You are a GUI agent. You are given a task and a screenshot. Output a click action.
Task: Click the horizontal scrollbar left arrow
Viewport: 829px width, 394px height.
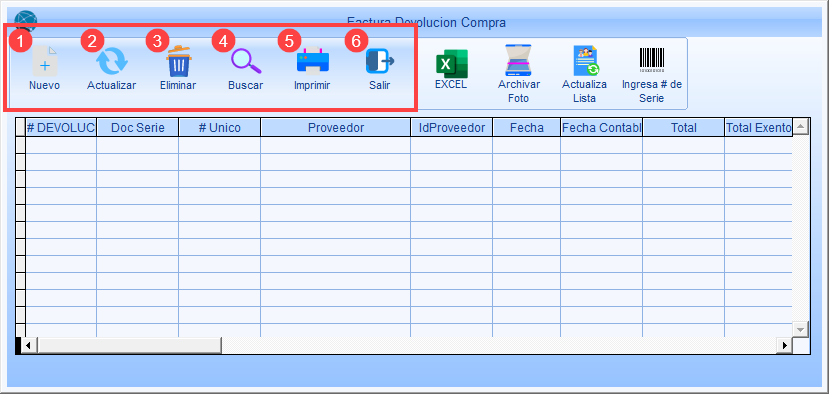pos(29,345)
